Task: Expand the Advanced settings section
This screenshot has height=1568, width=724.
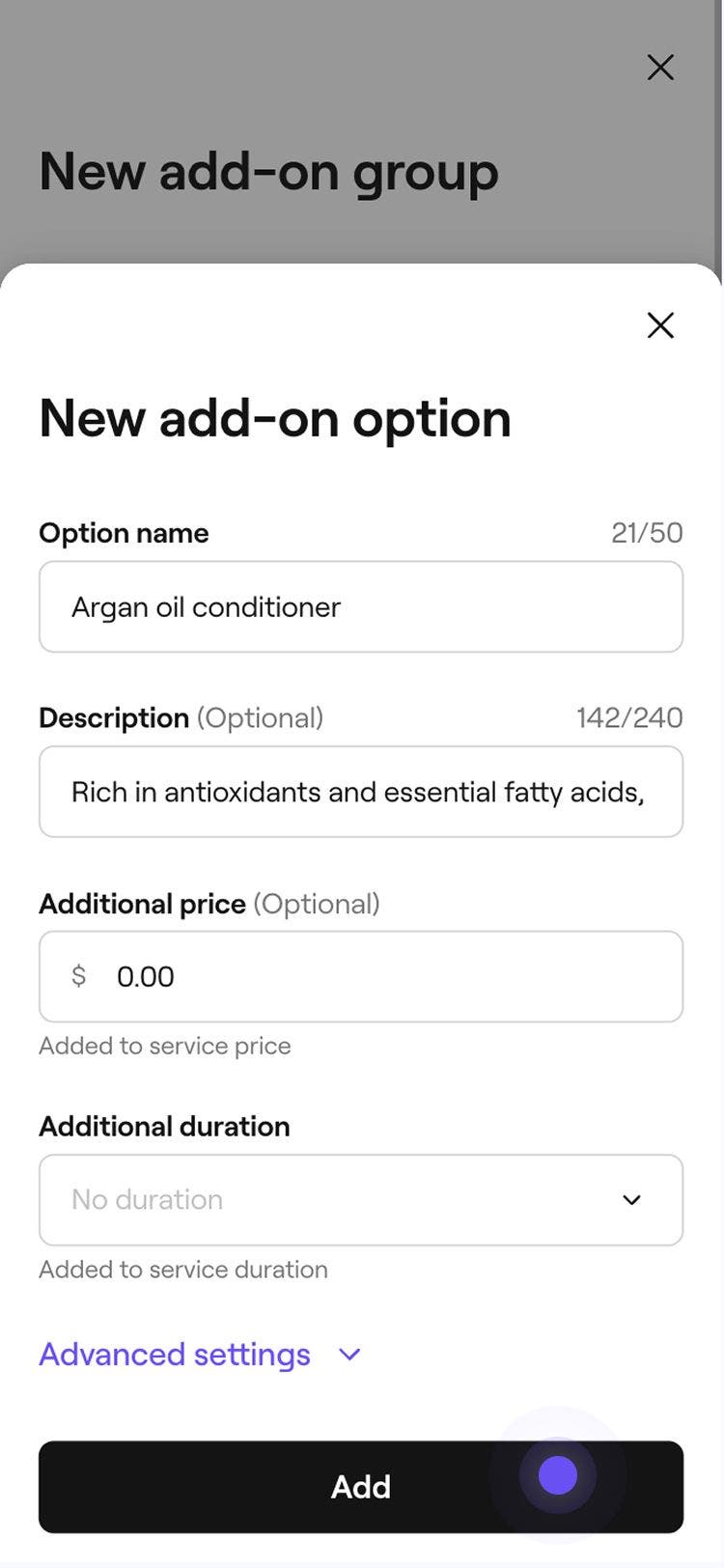Action: [175, 1355]
